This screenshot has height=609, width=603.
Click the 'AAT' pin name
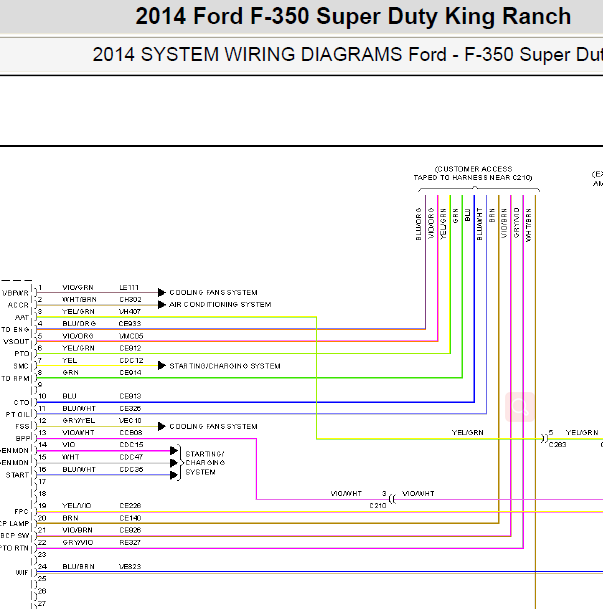pyautogui.click(x=22, y=318)
